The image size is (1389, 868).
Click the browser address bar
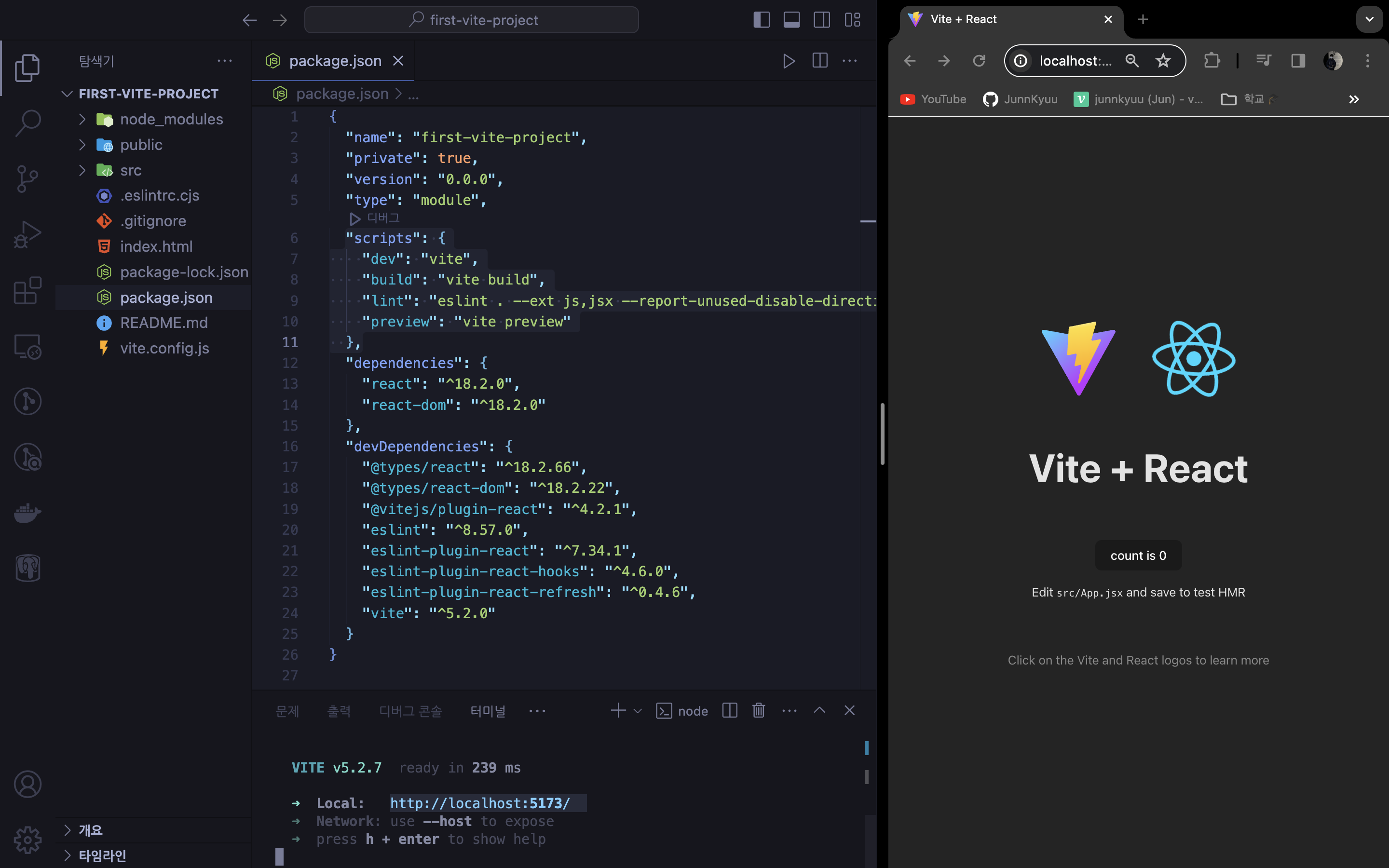(1075, 61)
